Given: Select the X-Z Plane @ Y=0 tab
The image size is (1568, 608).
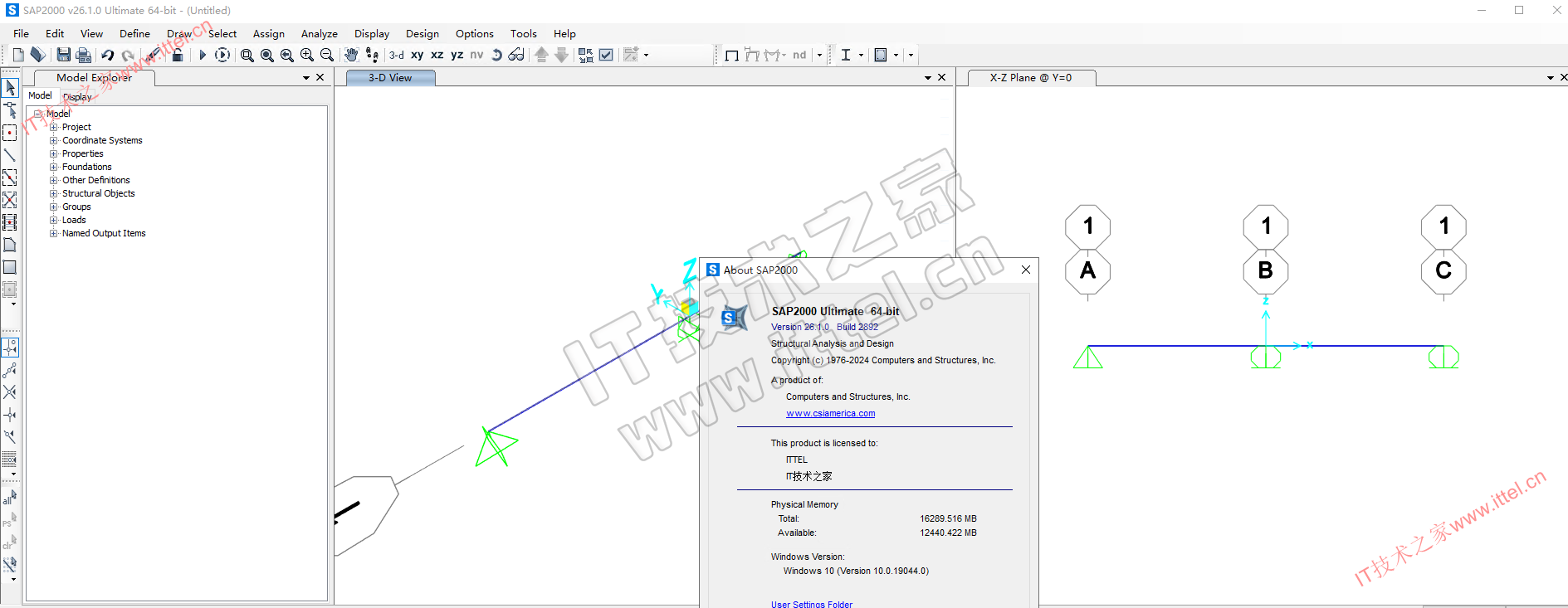Looking at the screenshot, I should (x=1030, y=78).
